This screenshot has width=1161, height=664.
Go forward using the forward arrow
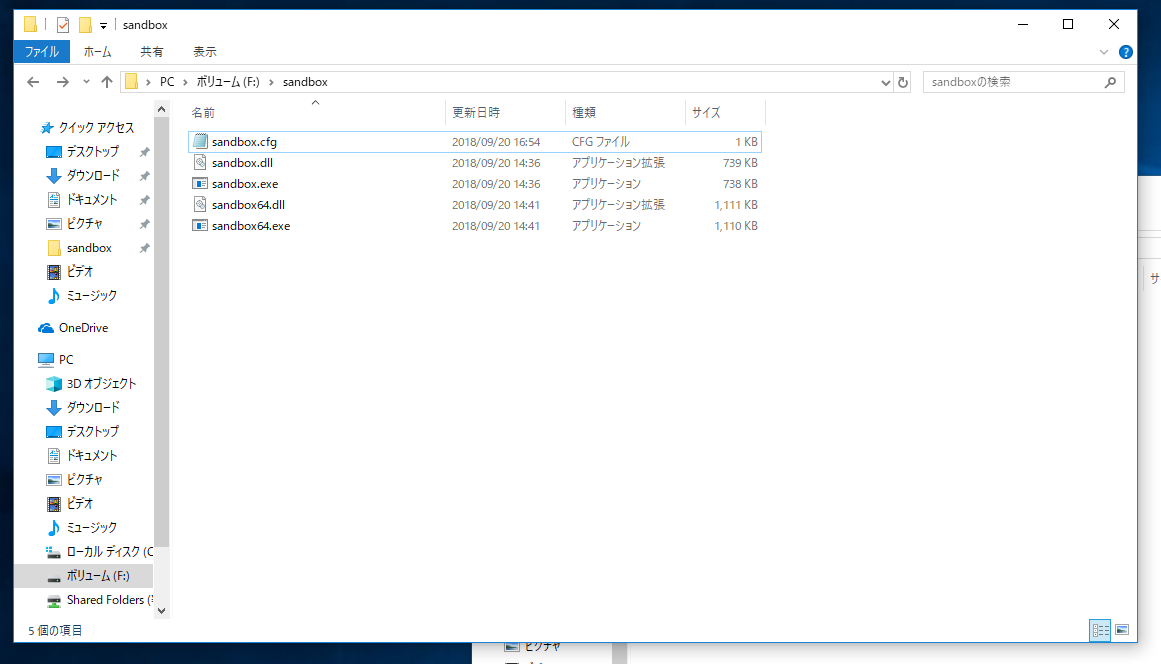click(63, 82)
